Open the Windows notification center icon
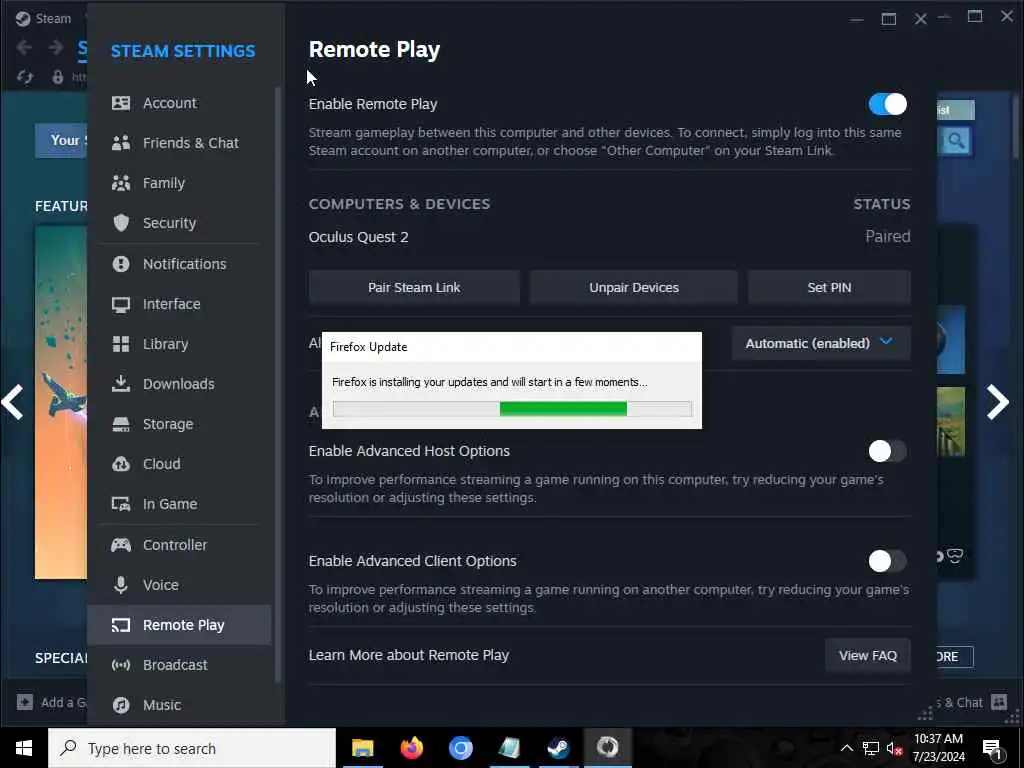 click(993, 750)
